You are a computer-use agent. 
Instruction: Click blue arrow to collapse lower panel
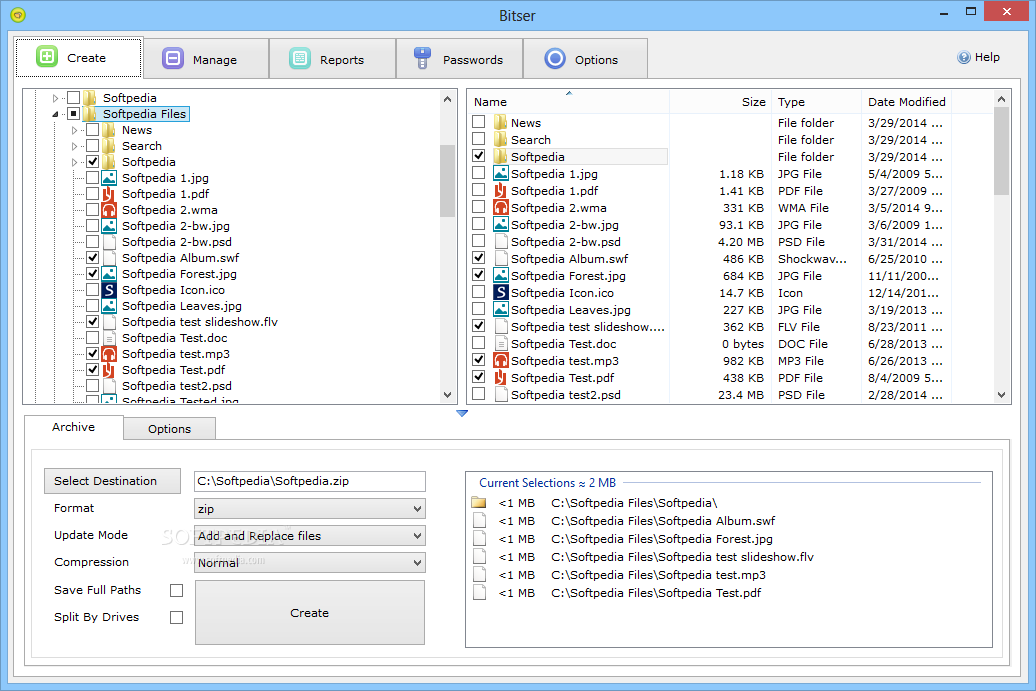click(462, 414)
